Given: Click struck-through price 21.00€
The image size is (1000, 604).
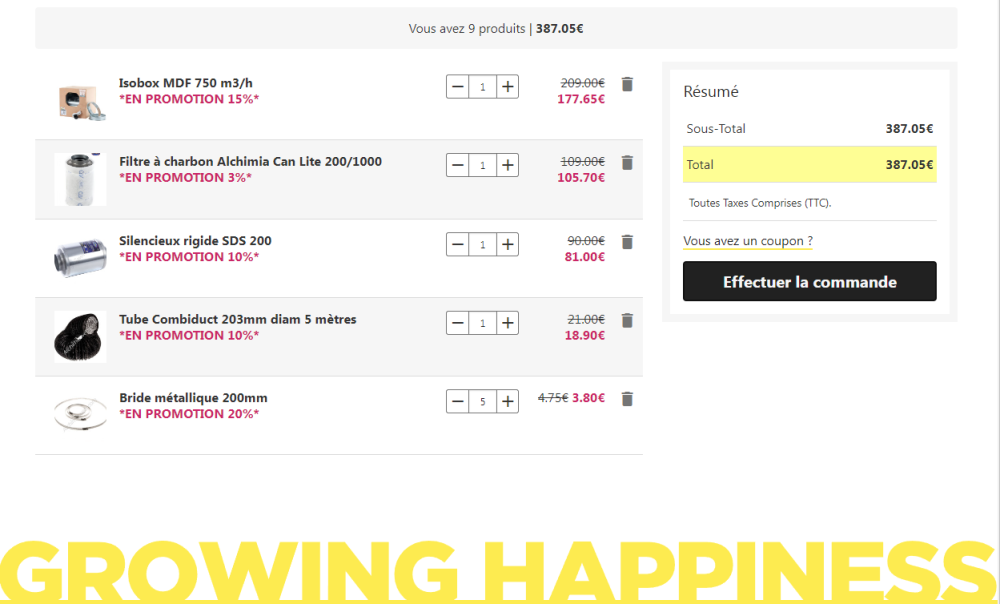Looking at the screenshot, I should (x=586, y=319).
